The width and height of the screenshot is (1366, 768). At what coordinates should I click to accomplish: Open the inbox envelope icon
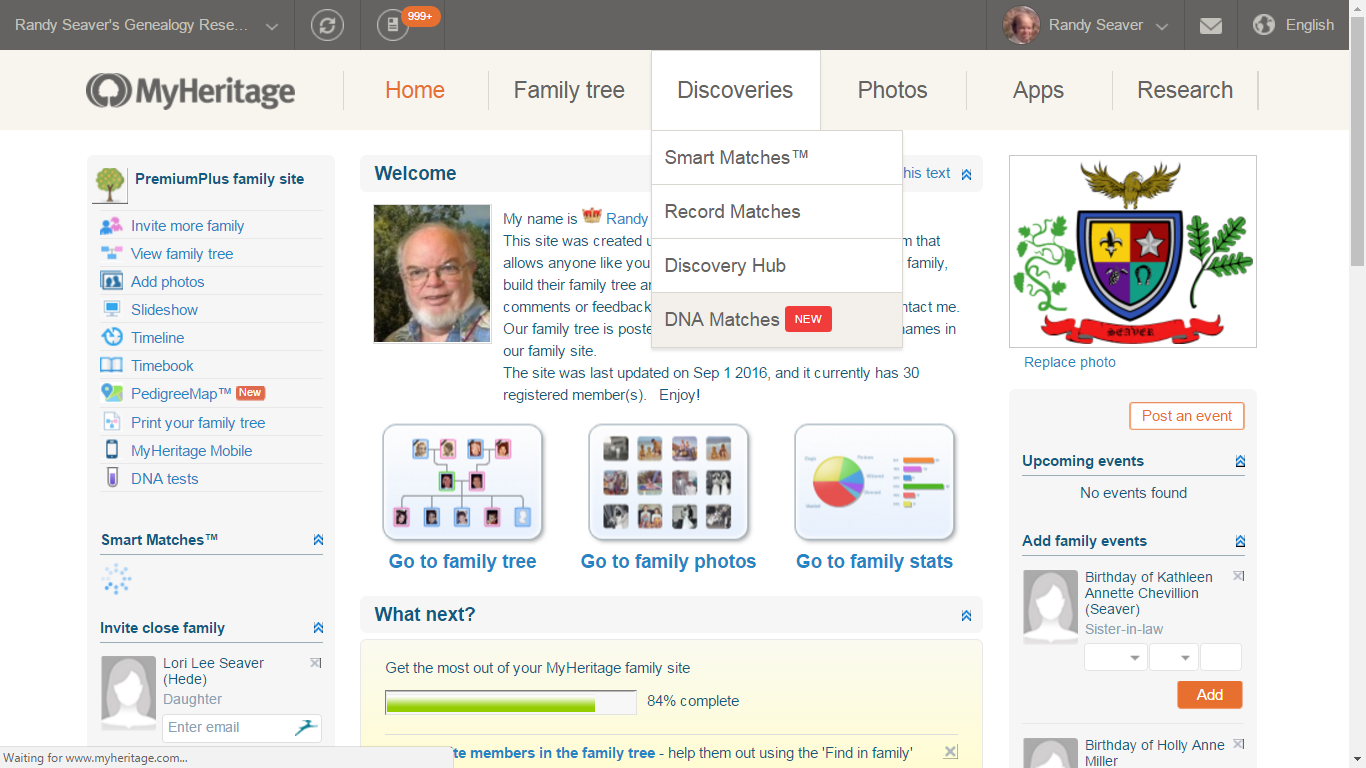click(x=1211, y=26)
